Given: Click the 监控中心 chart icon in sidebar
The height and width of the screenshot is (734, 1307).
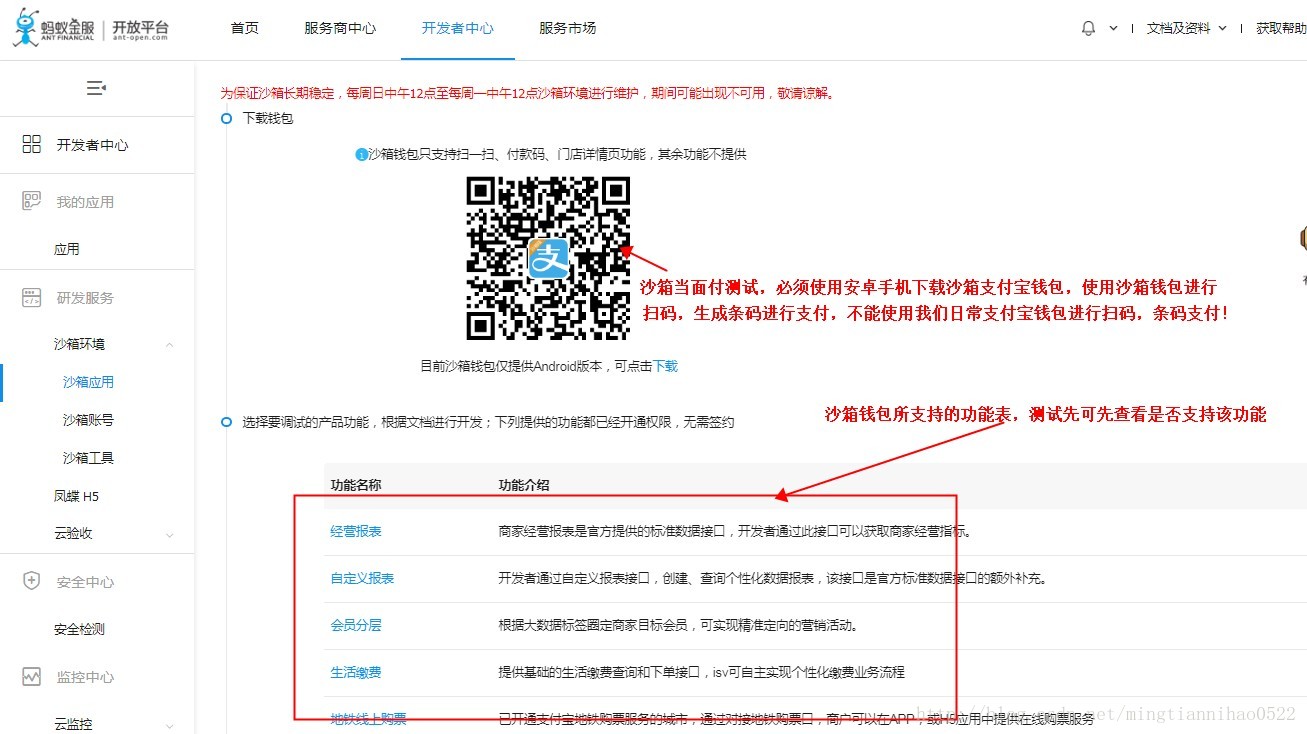Looking at the screenshot, I should (32, 676).
